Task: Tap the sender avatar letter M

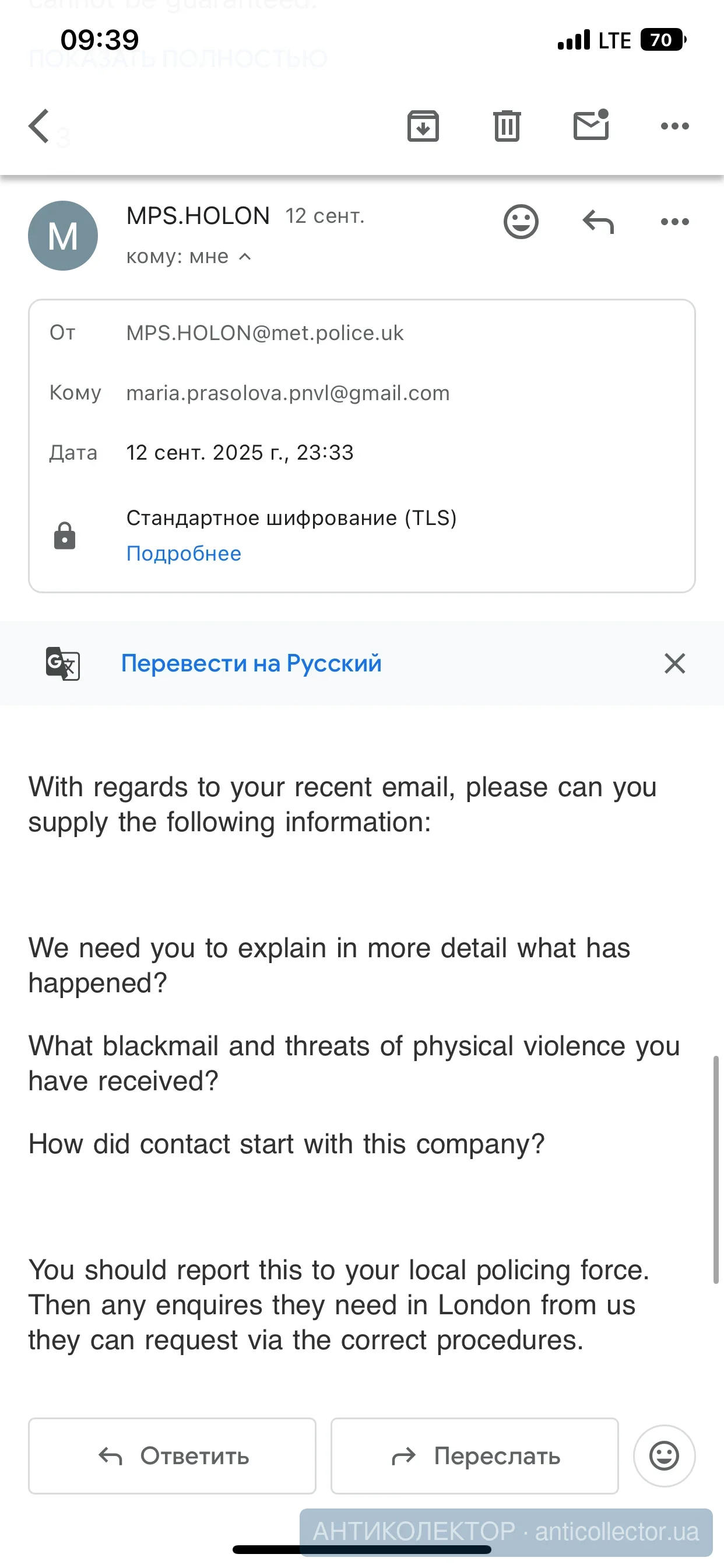Action: pyautogui.click(x=63, y=236)
